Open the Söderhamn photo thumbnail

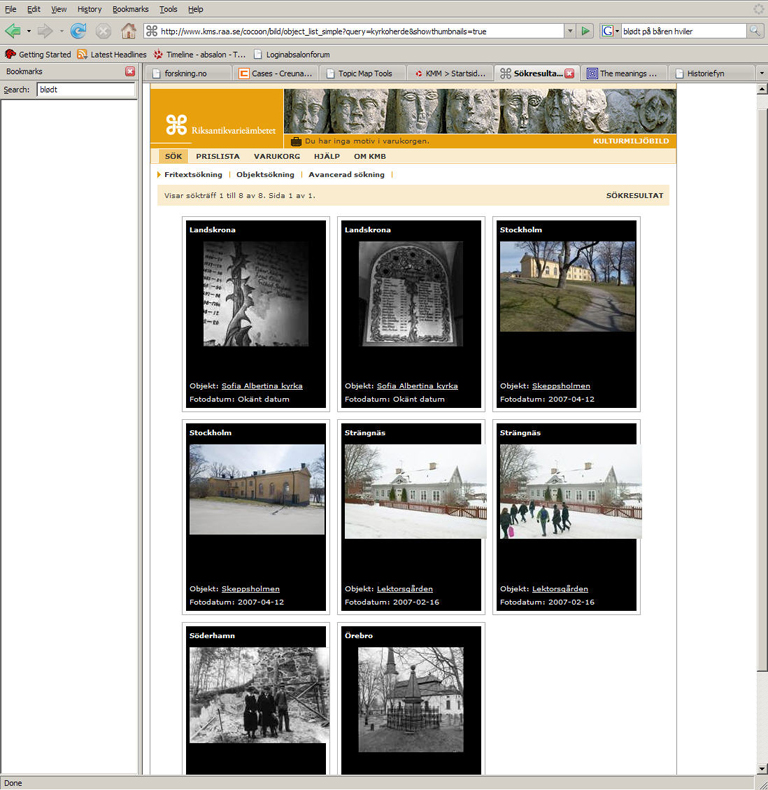pos(258,694)
